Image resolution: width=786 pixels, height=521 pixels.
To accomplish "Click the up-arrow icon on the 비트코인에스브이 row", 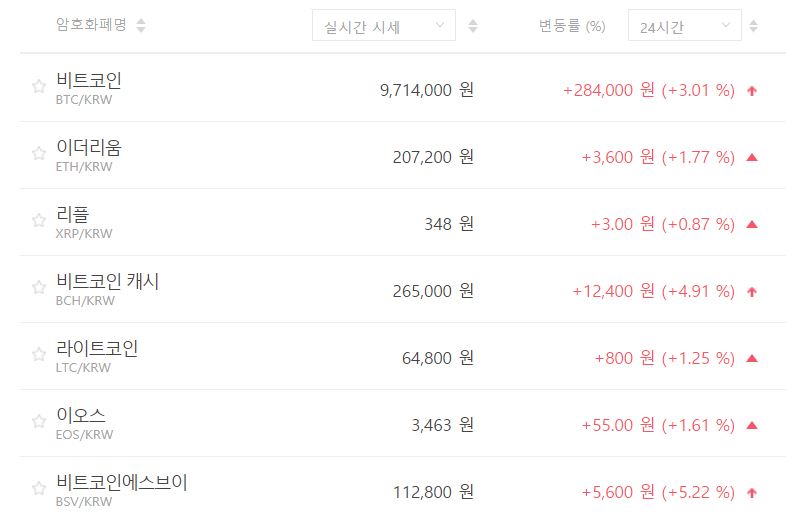I will (x=752, y=492).
